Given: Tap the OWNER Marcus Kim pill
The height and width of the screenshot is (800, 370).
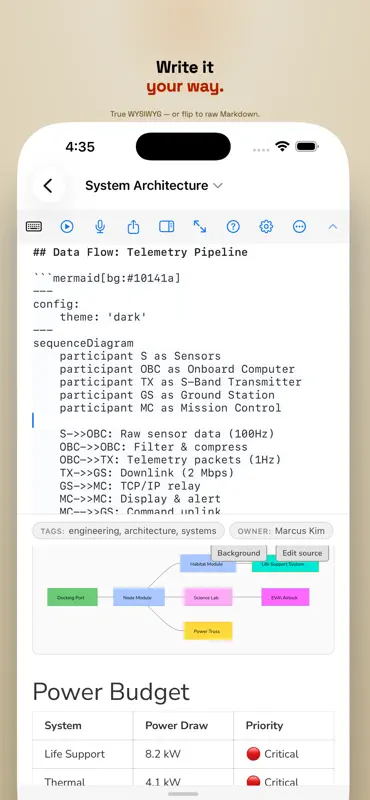Looking at the screenshot, I should pos(281,531).
